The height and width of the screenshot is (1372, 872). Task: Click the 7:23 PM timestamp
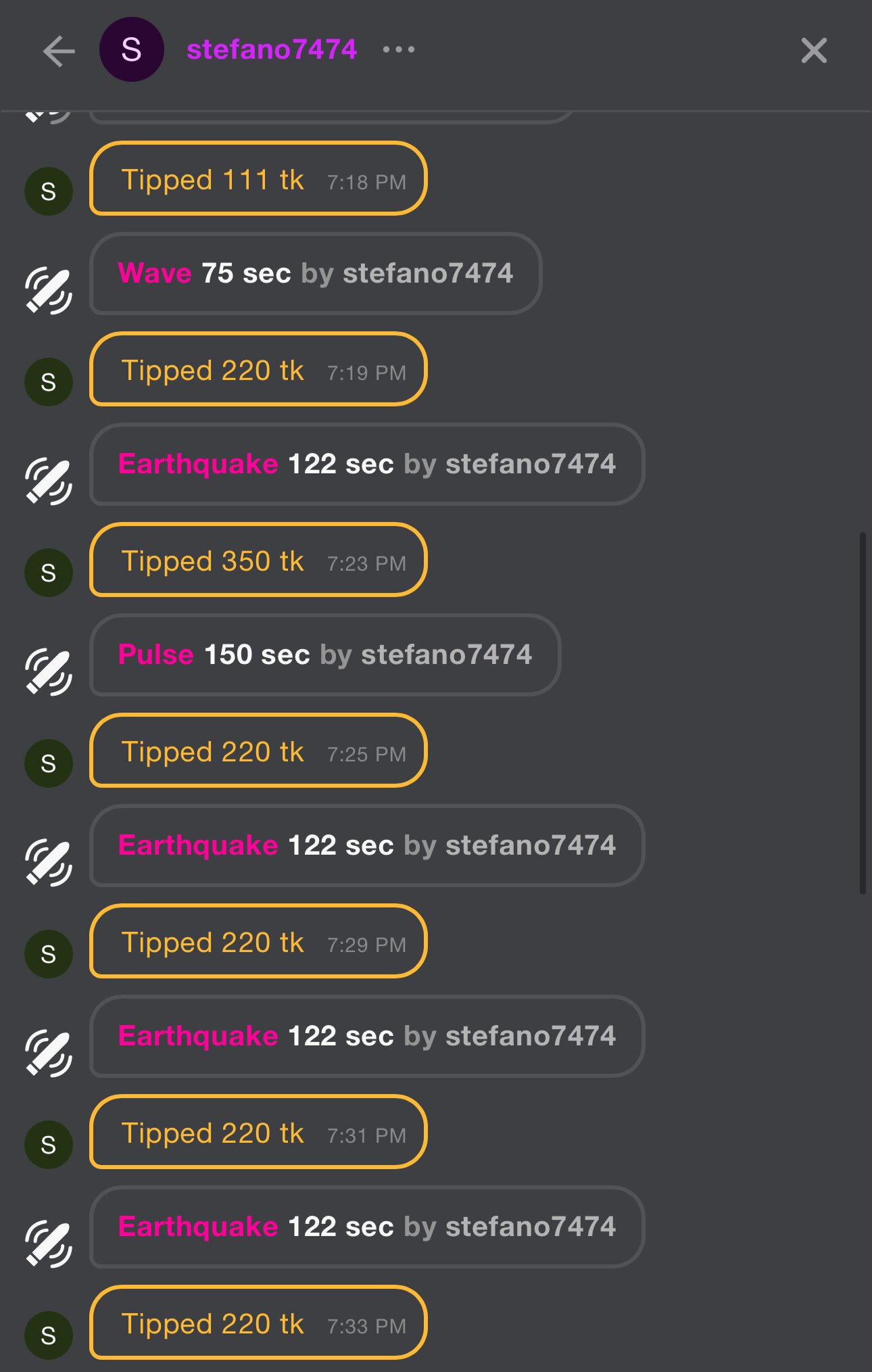(366, 563)
